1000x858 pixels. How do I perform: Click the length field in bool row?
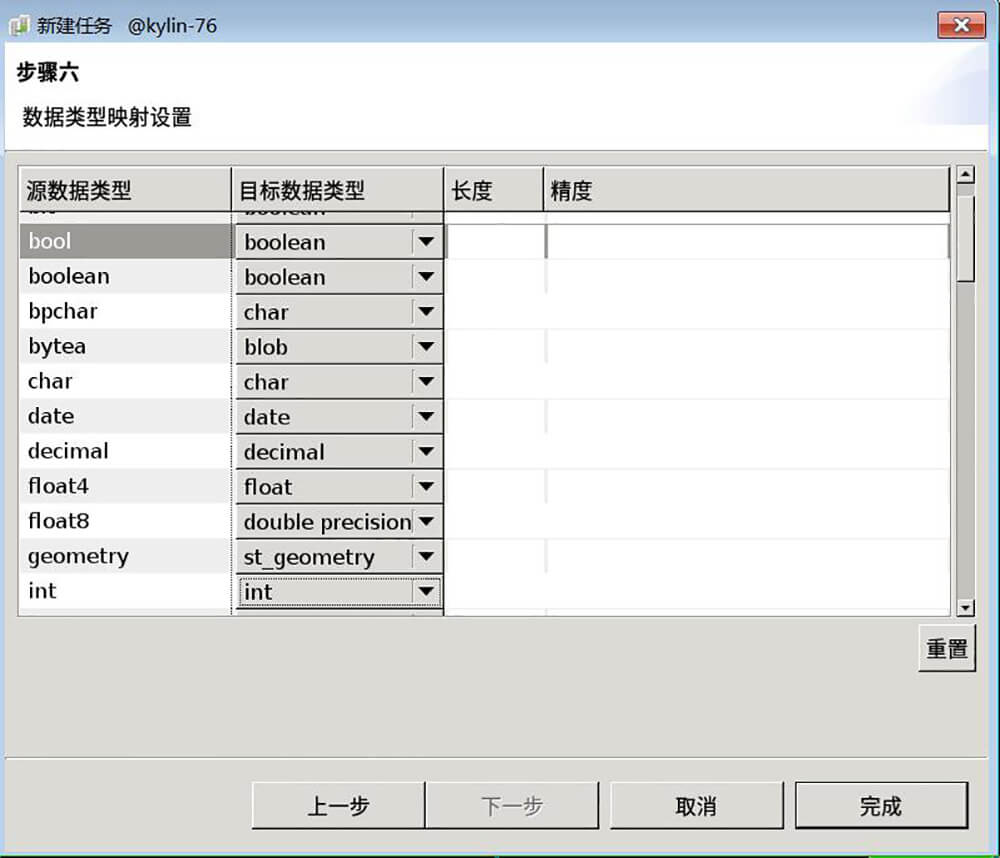point(495,242)
